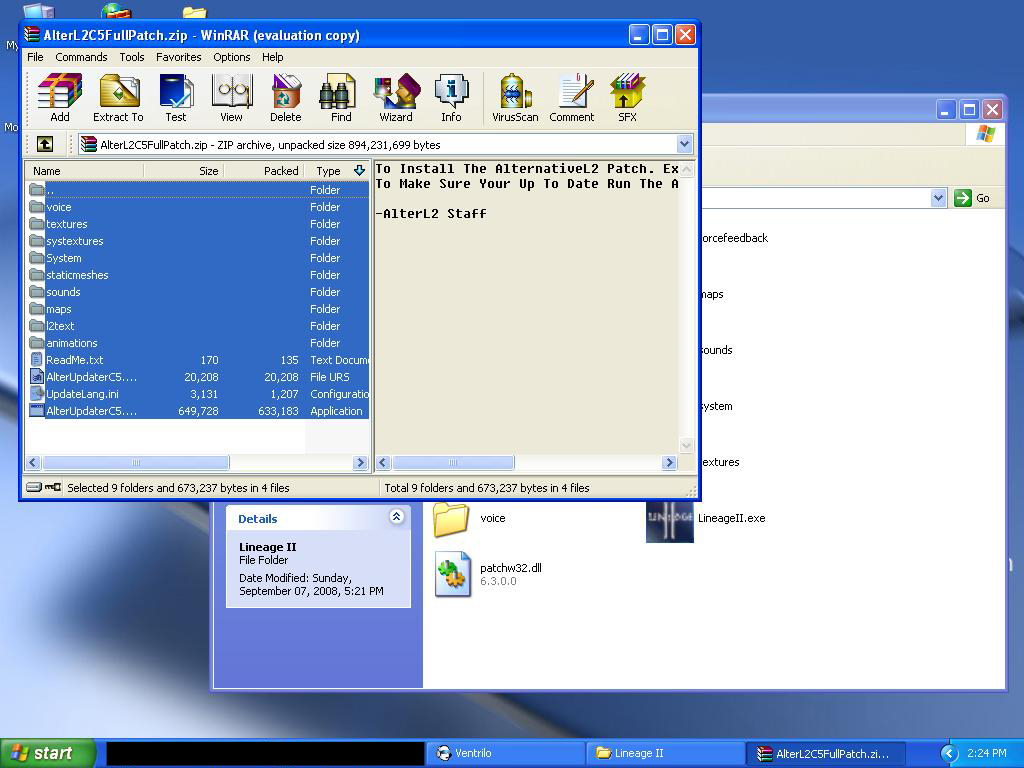1024x768 pixels.
Task: Select the systextures folder row
Action: [198, 241]
